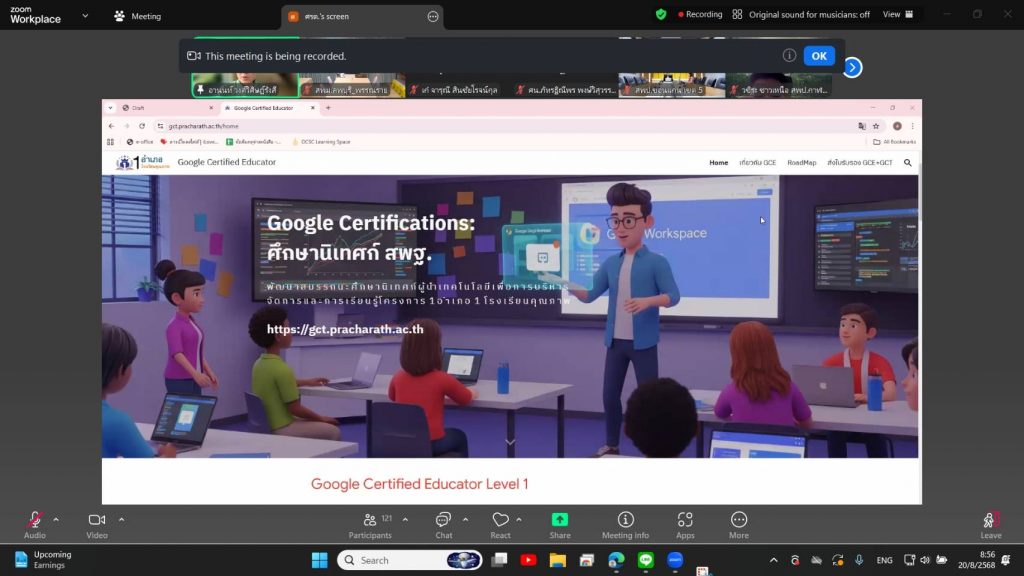The width and height of the screenshot is (1024, 576).
Task: Open the browser three-dot menu
Action: click(x=912, y=126)
